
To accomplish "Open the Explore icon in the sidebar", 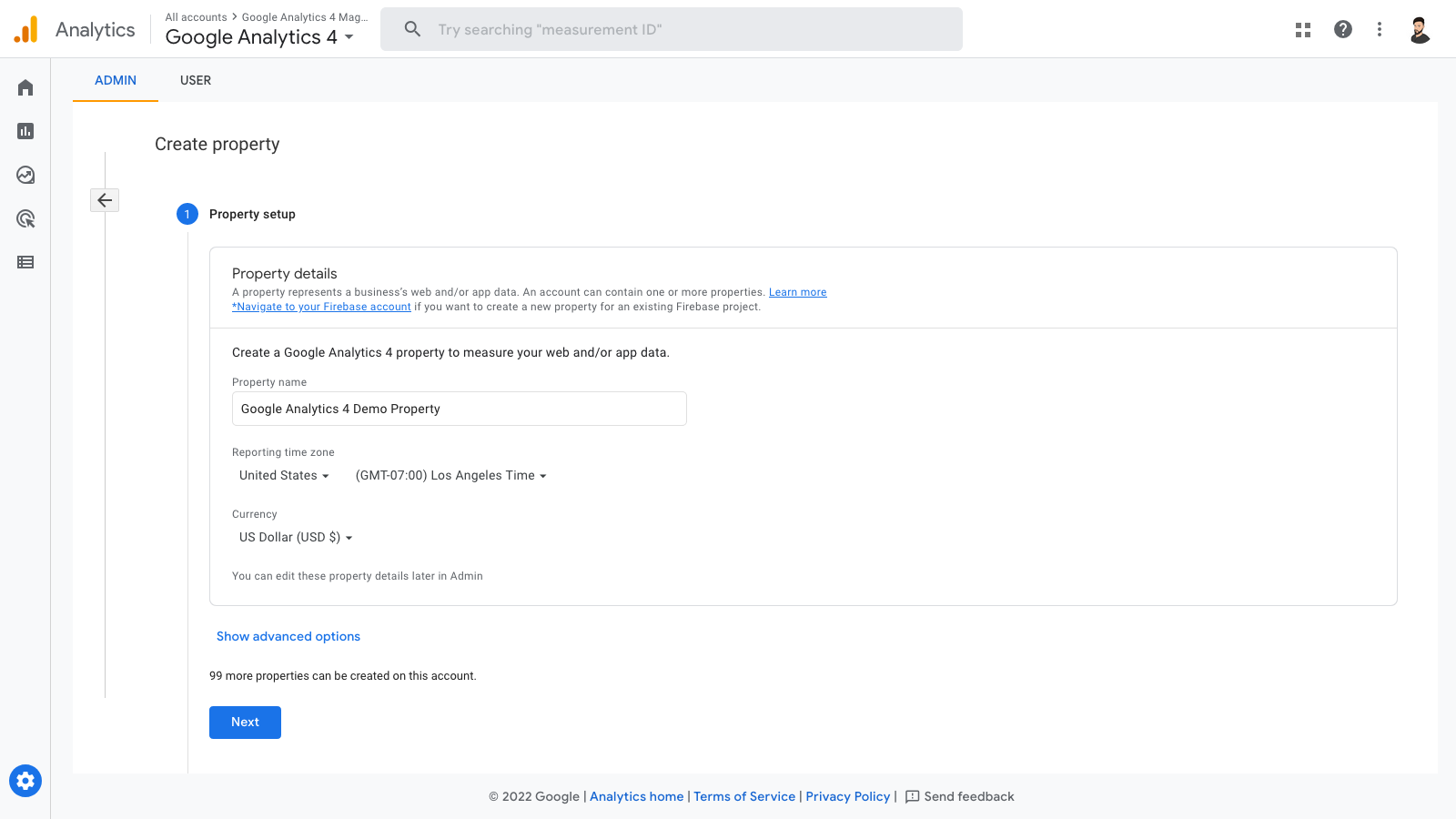I will [25, 175].
